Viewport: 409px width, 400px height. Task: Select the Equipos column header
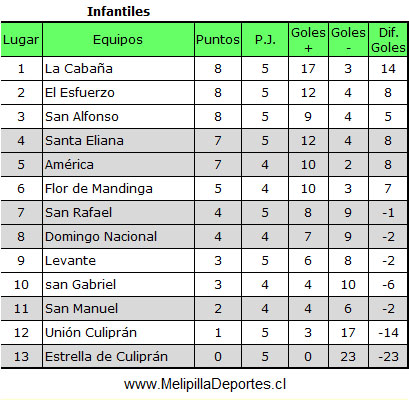pyautogui.click(x=118, y=40)
